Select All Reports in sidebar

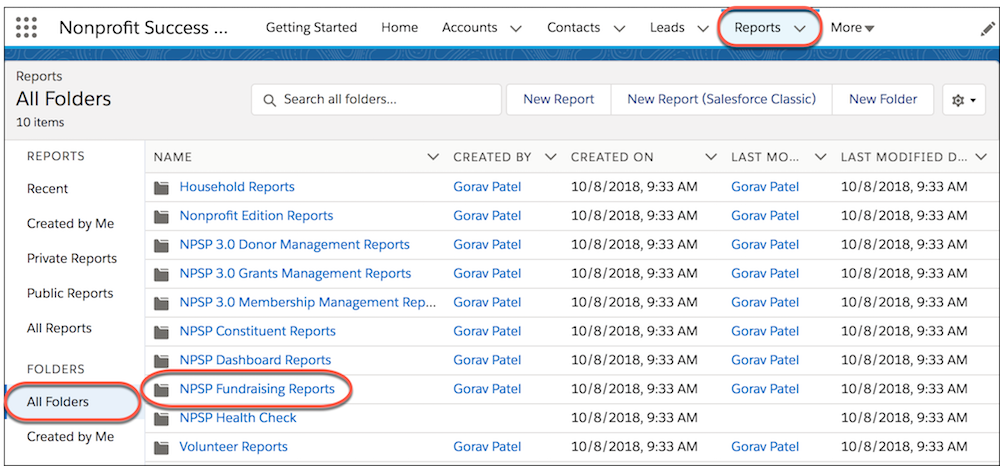tap(59, 329)
